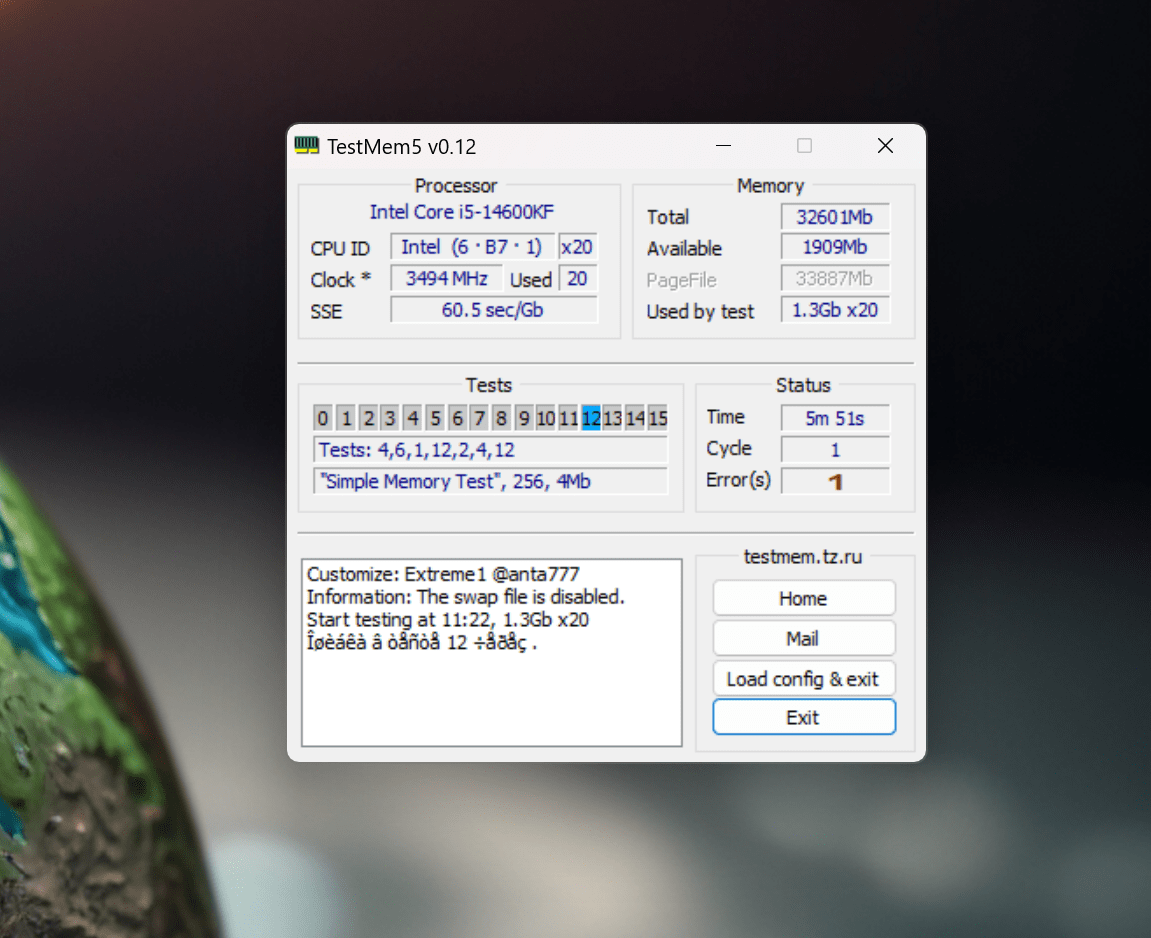Click the swap file is disabled log line

click(465, 597)
